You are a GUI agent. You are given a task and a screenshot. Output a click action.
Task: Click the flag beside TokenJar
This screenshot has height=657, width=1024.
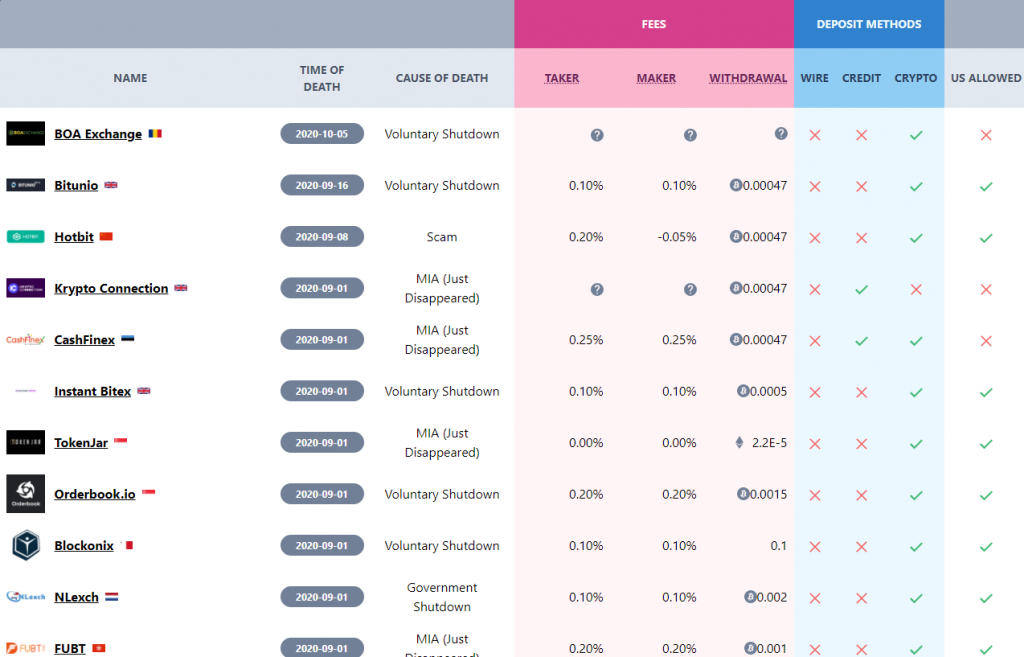click(121, 441)
